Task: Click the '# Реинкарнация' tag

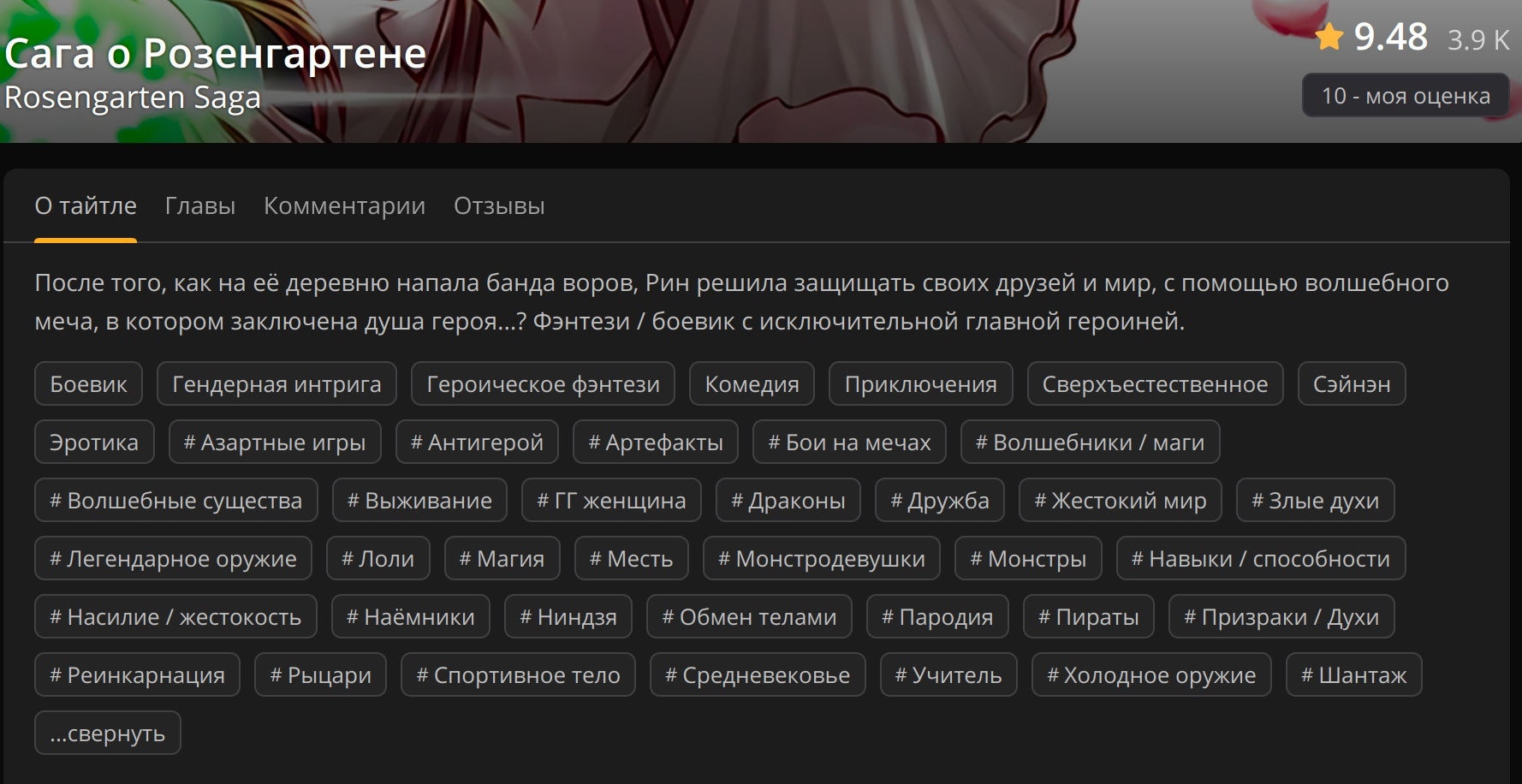Action: pos(137,675)
